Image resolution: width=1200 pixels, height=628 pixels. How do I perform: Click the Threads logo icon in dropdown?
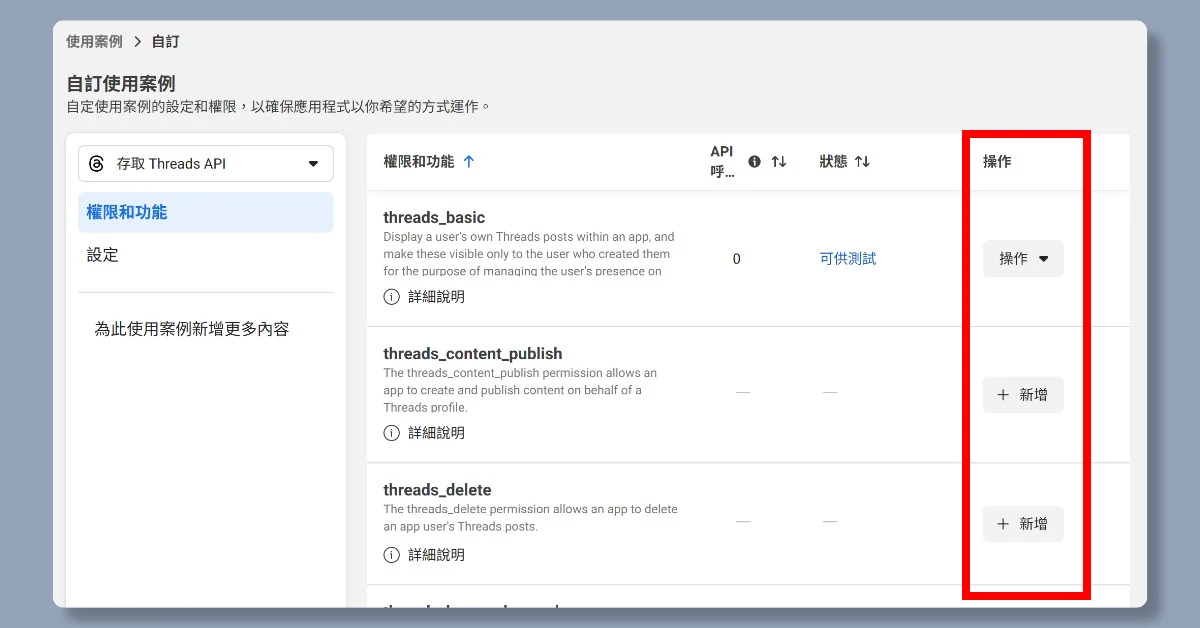97,164
